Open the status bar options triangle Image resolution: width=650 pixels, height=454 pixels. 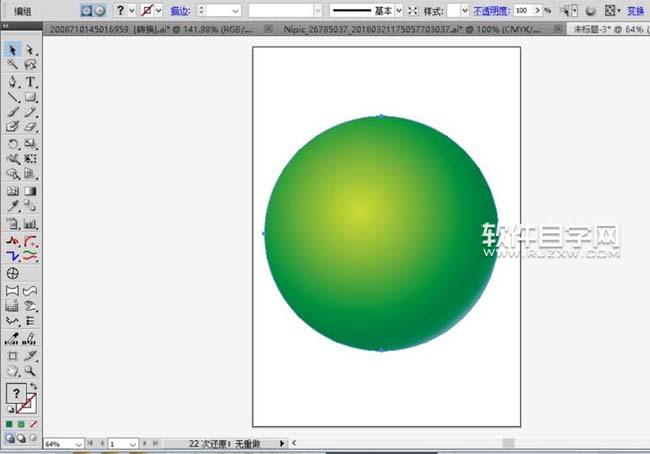point(282,443)
